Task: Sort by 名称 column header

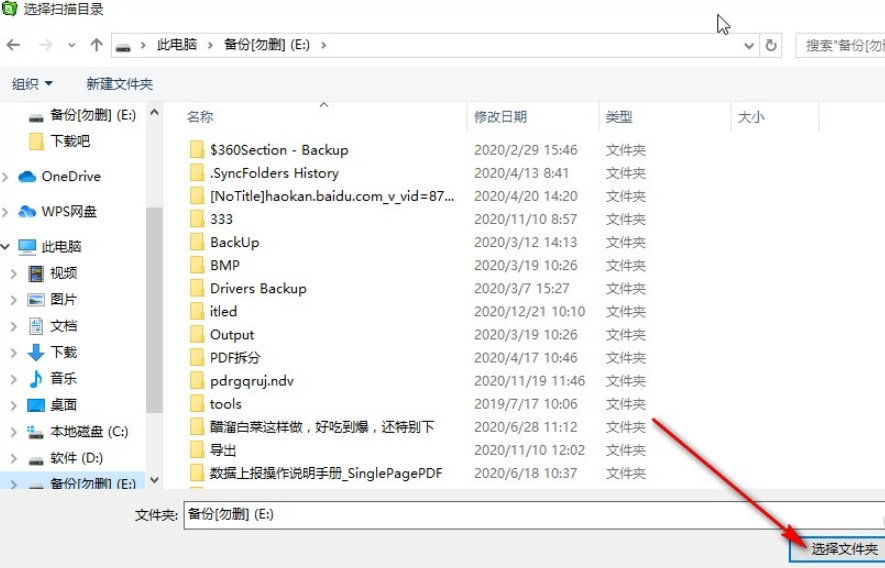Action: click(200, 117)
